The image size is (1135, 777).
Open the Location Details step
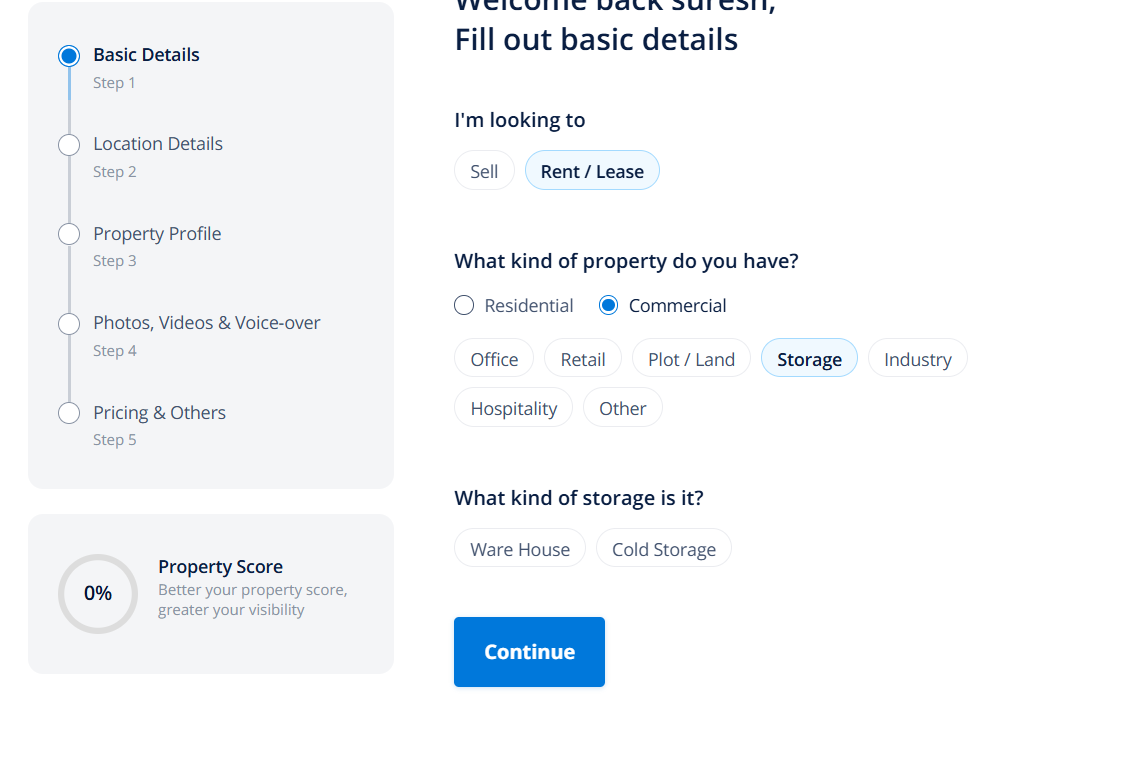tap(158, 144)
